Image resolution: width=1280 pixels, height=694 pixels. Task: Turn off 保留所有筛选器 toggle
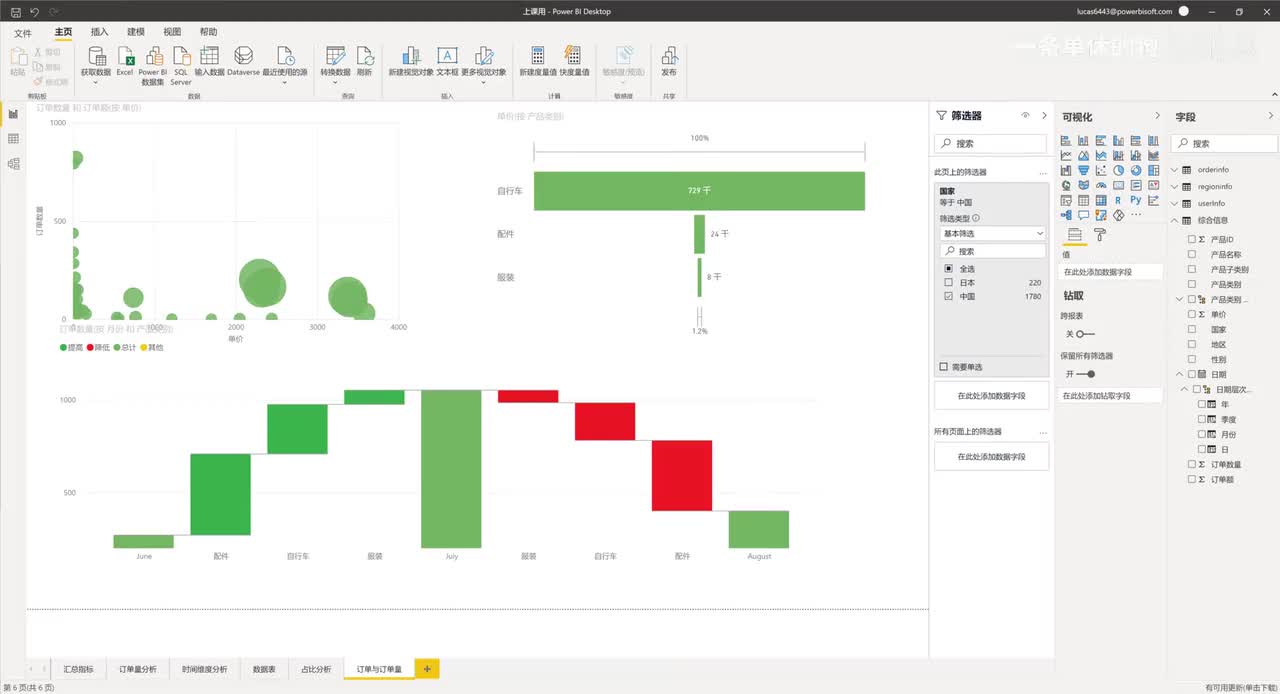pos(1086,374)
